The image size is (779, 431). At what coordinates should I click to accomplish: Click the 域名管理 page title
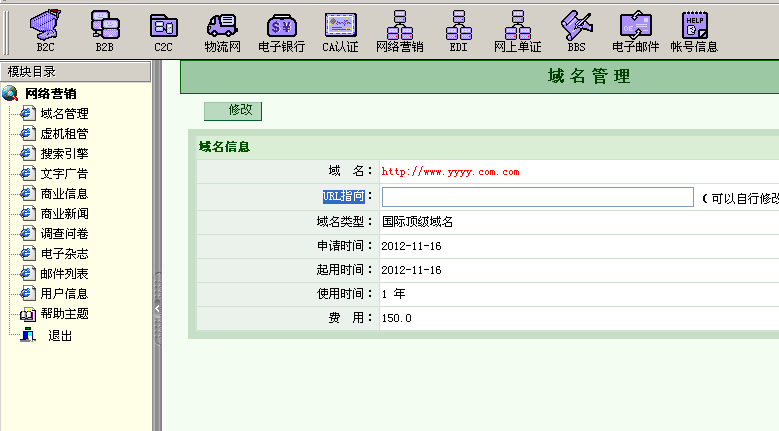(x=589, y=76)
